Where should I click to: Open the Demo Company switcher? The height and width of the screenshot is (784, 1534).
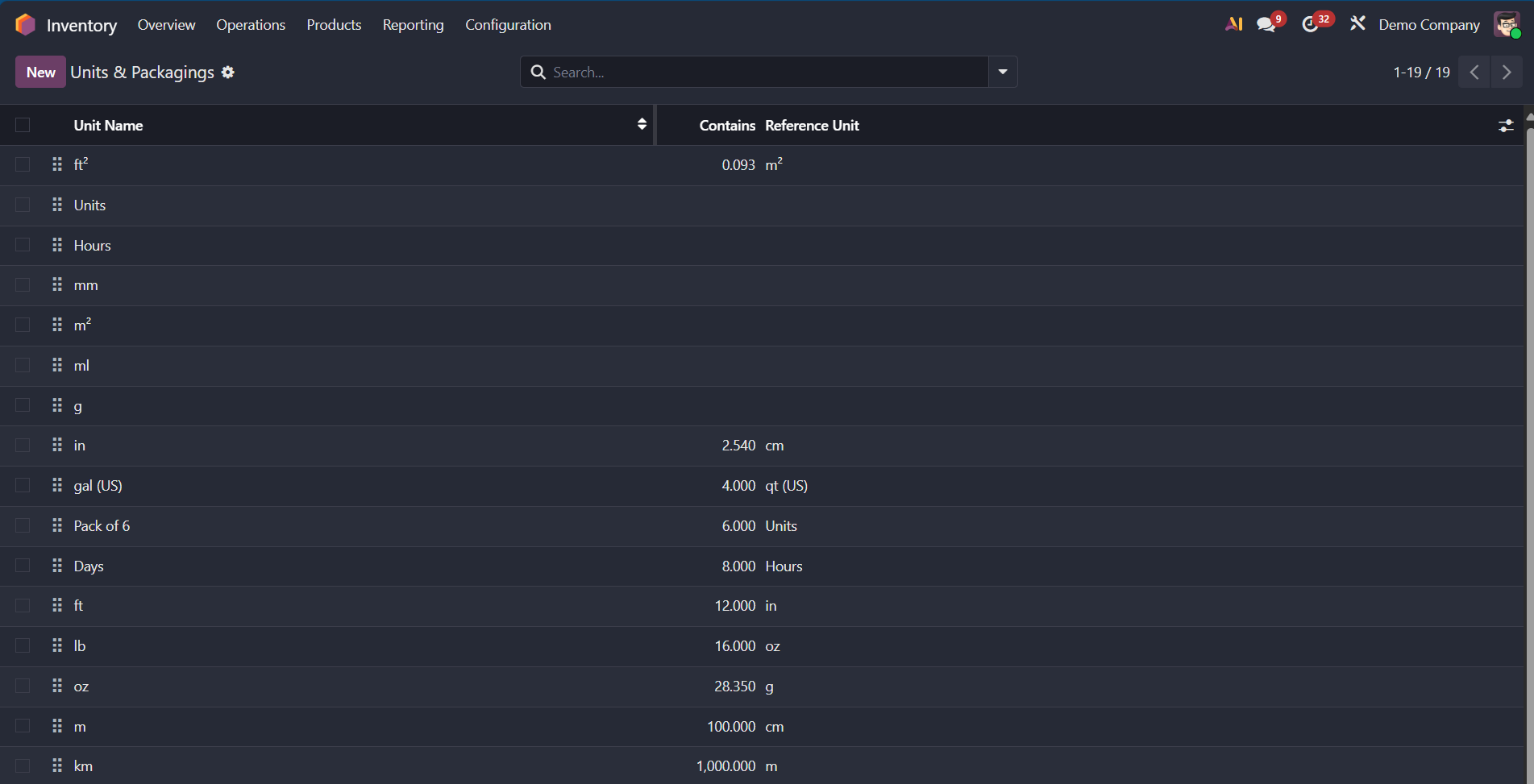coord(1428,25)
